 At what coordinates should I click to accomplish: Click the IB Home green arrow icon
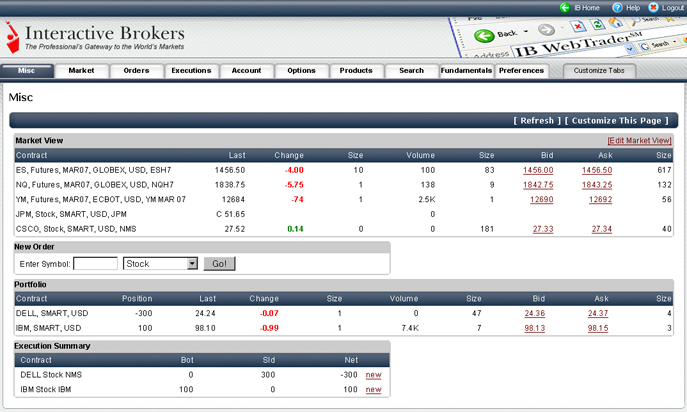point(565,7)
